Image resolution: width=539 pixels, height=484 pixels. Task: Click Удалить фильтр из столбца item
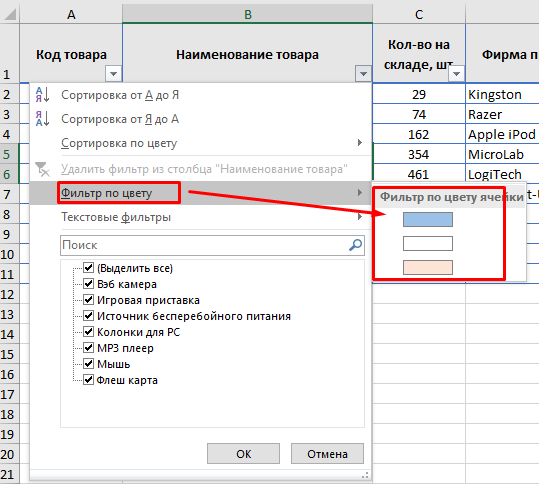200,169
